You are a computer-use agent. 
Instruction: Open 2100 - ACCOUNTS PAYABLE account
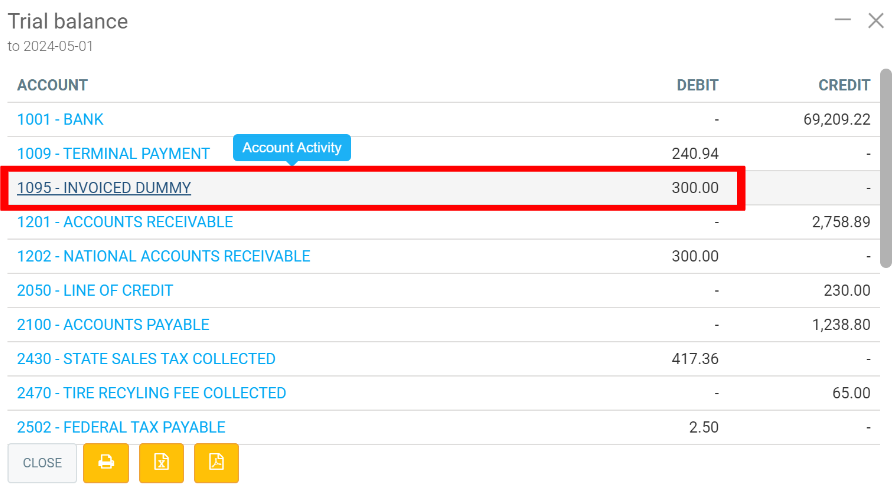pos(113,324)
